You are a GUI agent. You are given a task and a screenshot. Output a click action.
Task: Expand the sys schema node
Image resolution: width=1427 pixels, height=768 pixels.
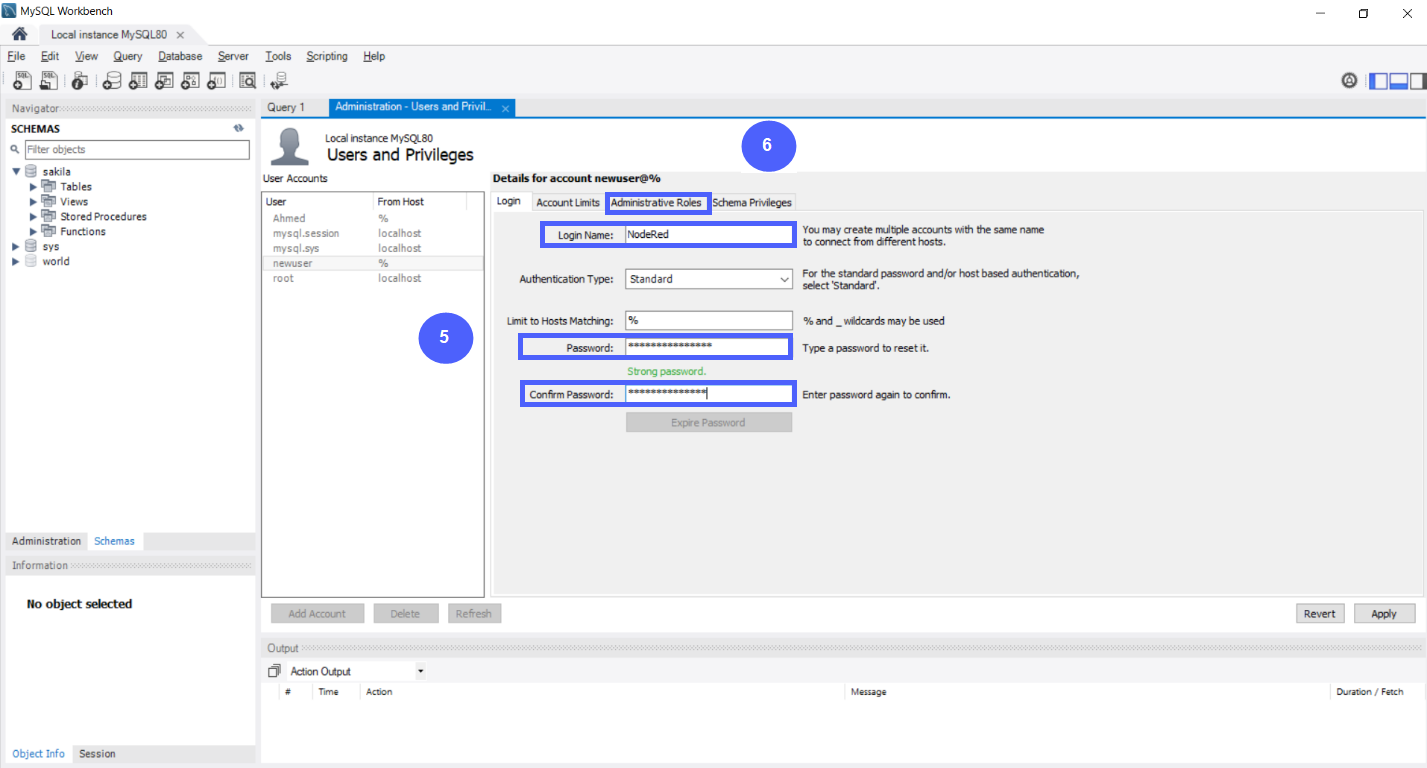16,247
